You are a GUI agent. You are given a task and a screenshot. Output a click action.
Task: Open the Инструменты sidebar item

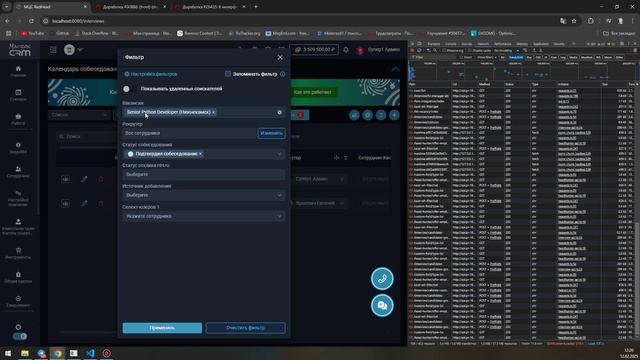18,253
